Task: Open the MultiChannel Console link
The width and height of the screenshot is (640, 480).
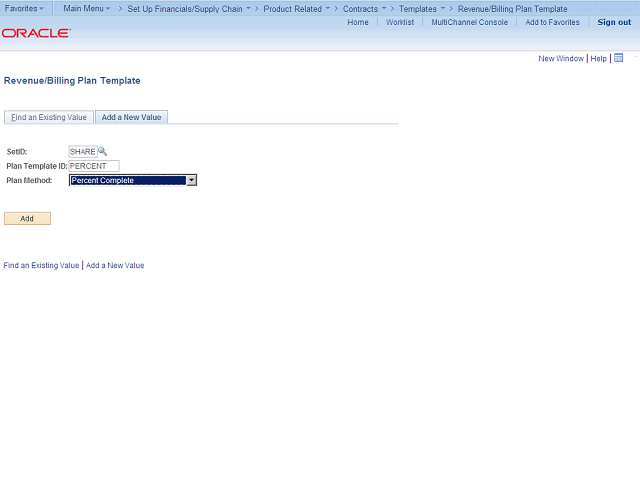Action: click(x=469, y=22)
